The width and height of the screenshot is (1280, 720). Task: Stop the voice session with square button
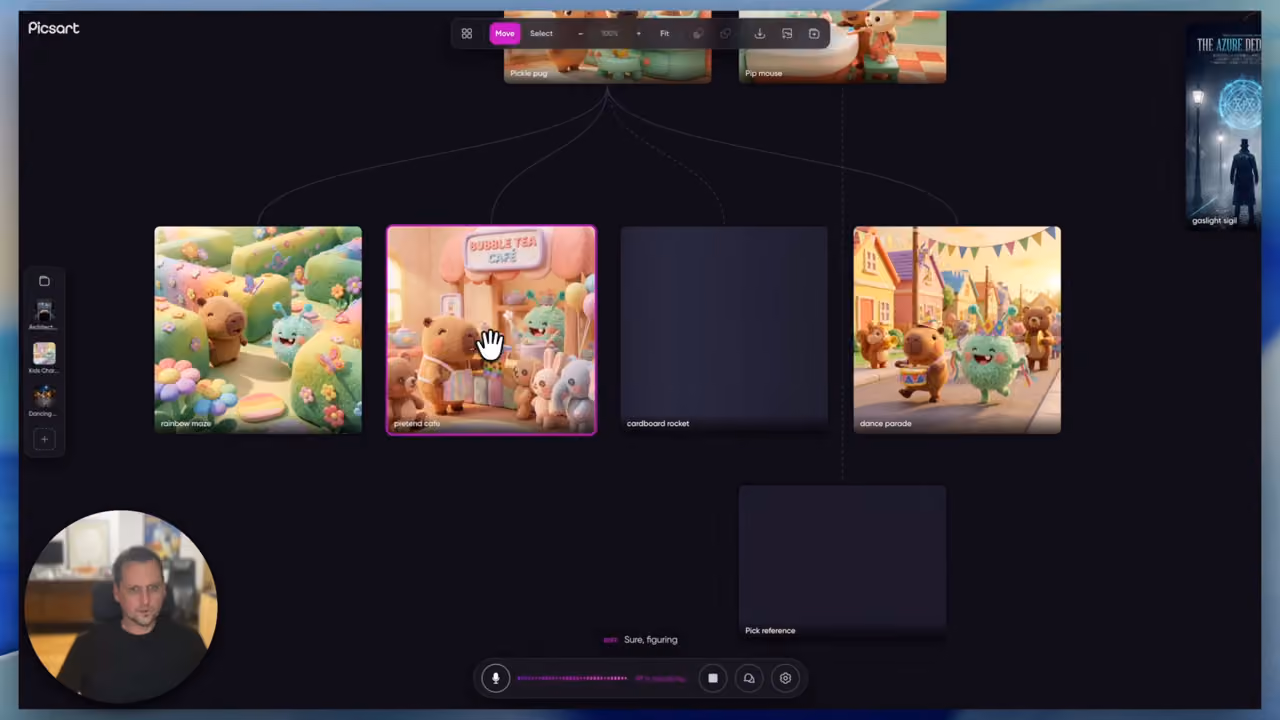point(713,678)
